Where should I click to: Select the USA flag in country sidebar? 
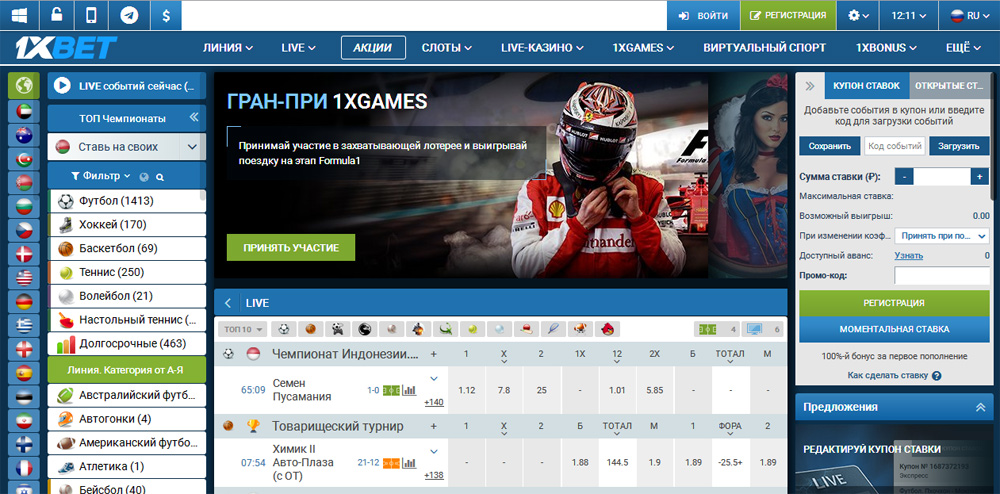(x=24, y=278)
